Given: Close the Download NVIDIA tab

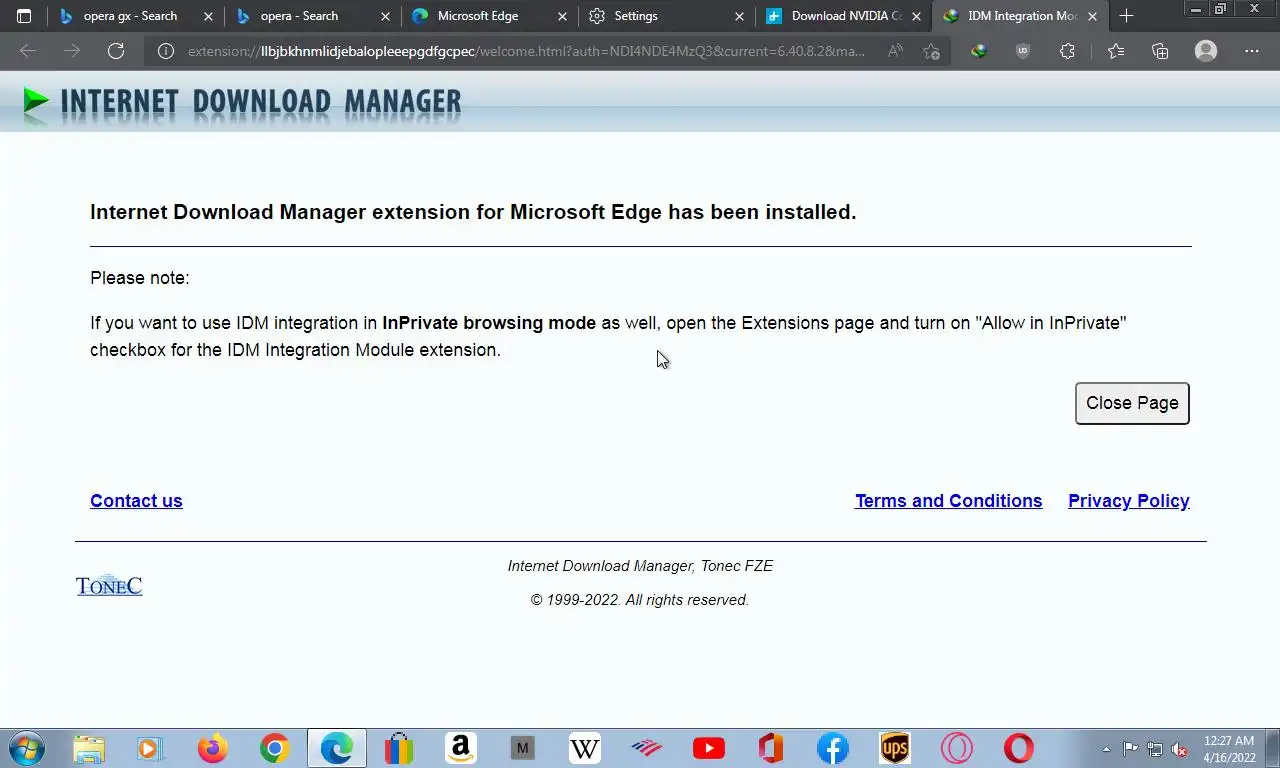Looking at the screenshot, I should (x=916, y=16).
